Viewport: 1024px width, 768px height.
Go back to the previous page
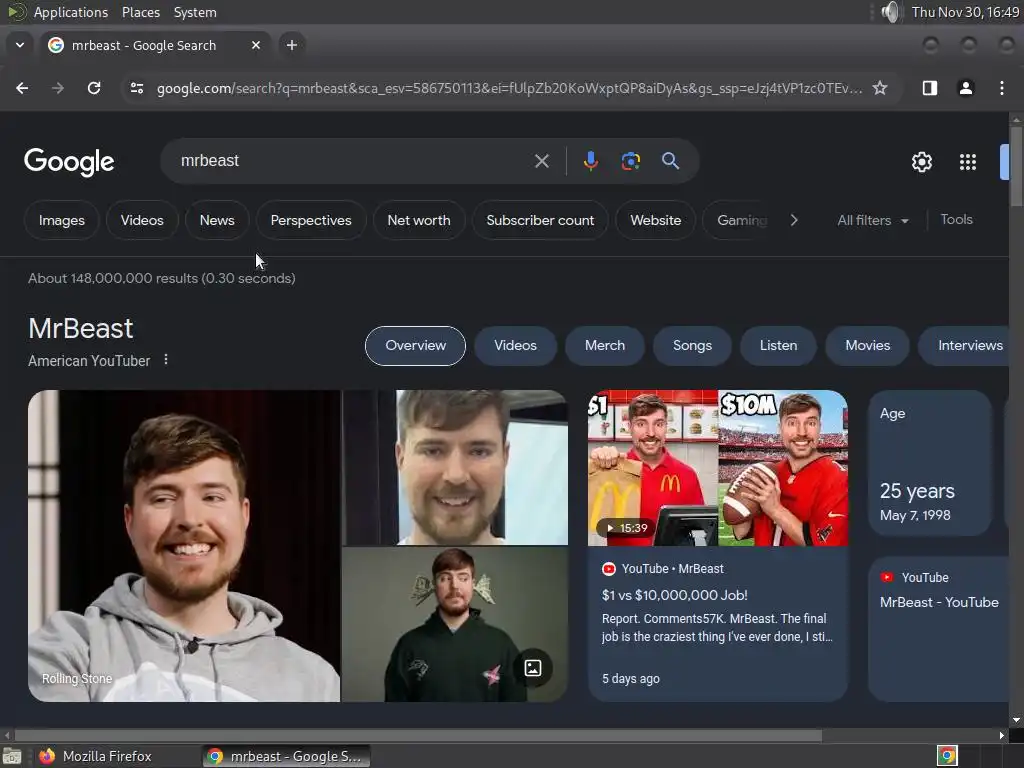(22, 88)
